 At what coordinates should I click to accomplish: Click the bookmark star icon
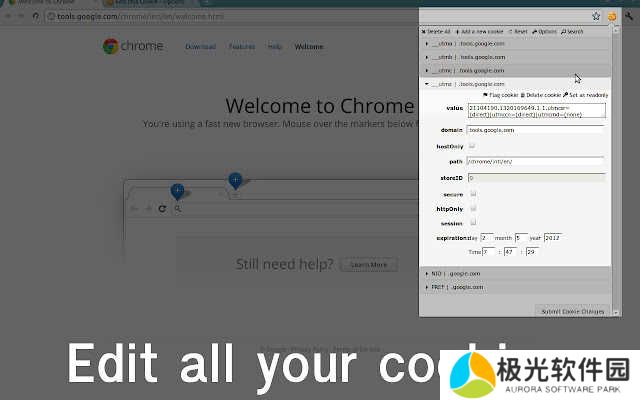596,16
